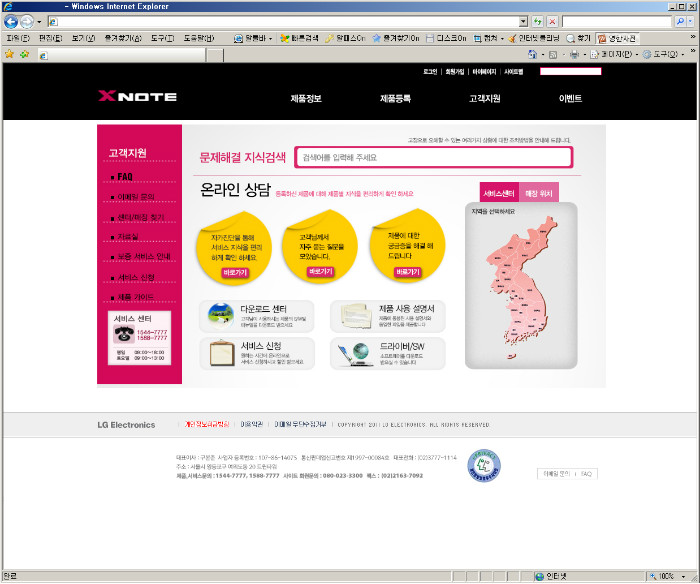This screenshot has height=584, width=700.
Task: Open the search provider dropdown arrow
Action: 690,21
